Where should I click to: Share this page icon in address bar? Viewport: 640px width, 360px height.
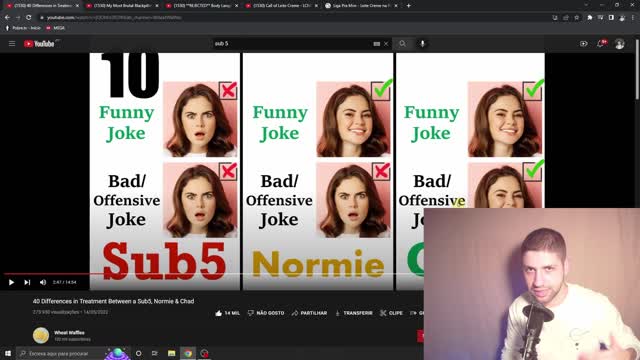(x=566, y=18)
